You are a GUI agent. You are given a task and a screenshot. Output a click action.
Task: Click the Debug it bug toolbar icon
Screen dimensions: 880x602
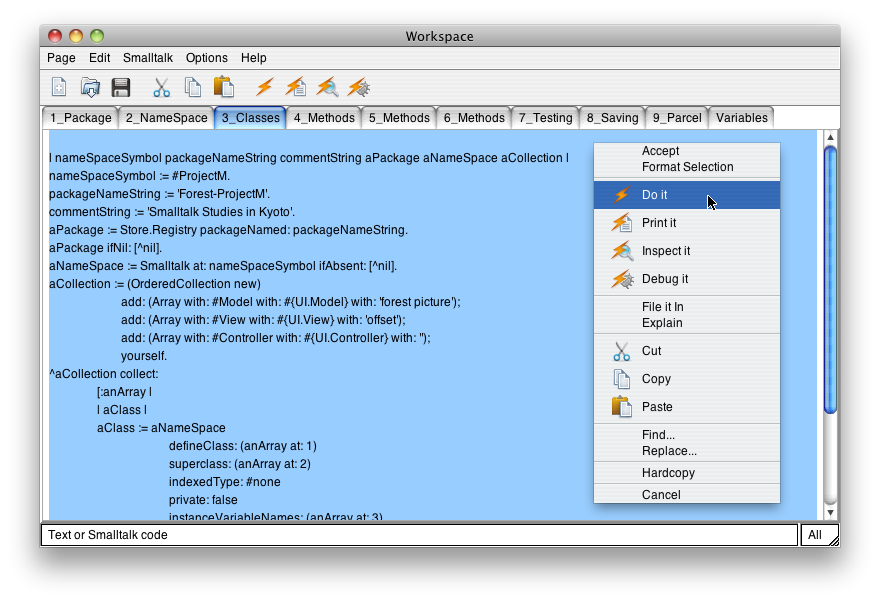(x=359, y=88)
